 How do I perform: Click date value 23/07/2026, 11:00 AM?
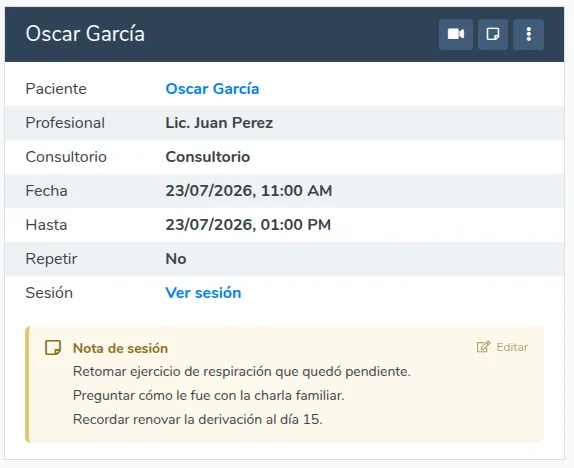click(249, 191)
